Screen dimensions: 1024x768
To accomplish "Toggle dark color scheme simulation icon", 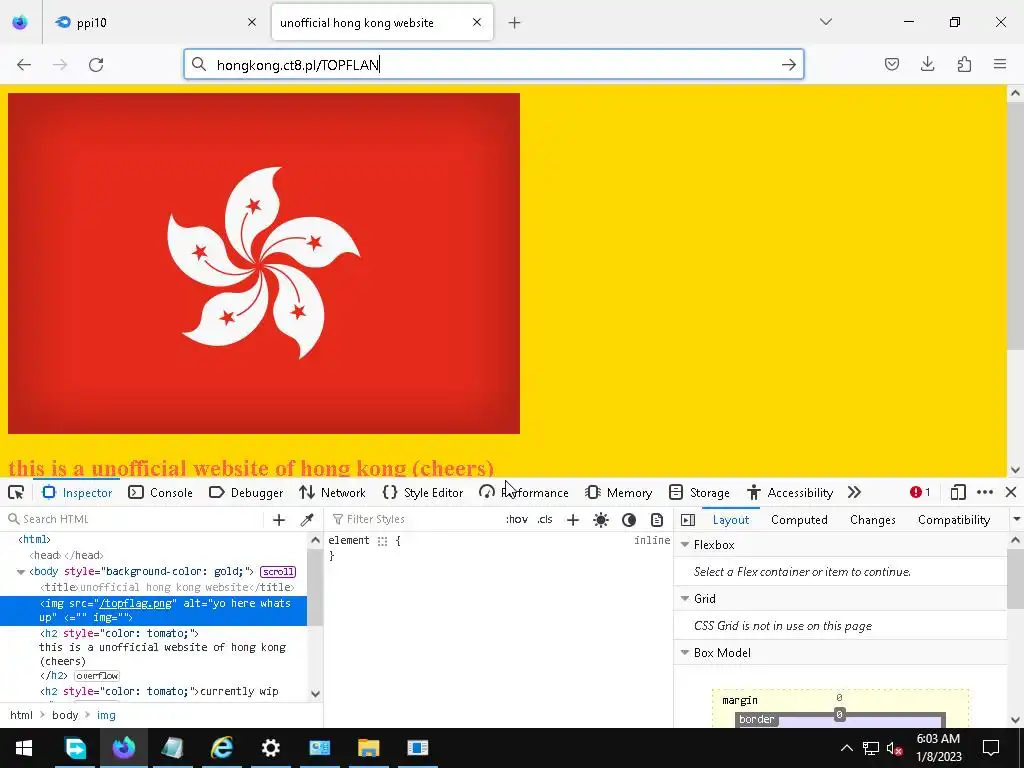I will coord(629,520).
